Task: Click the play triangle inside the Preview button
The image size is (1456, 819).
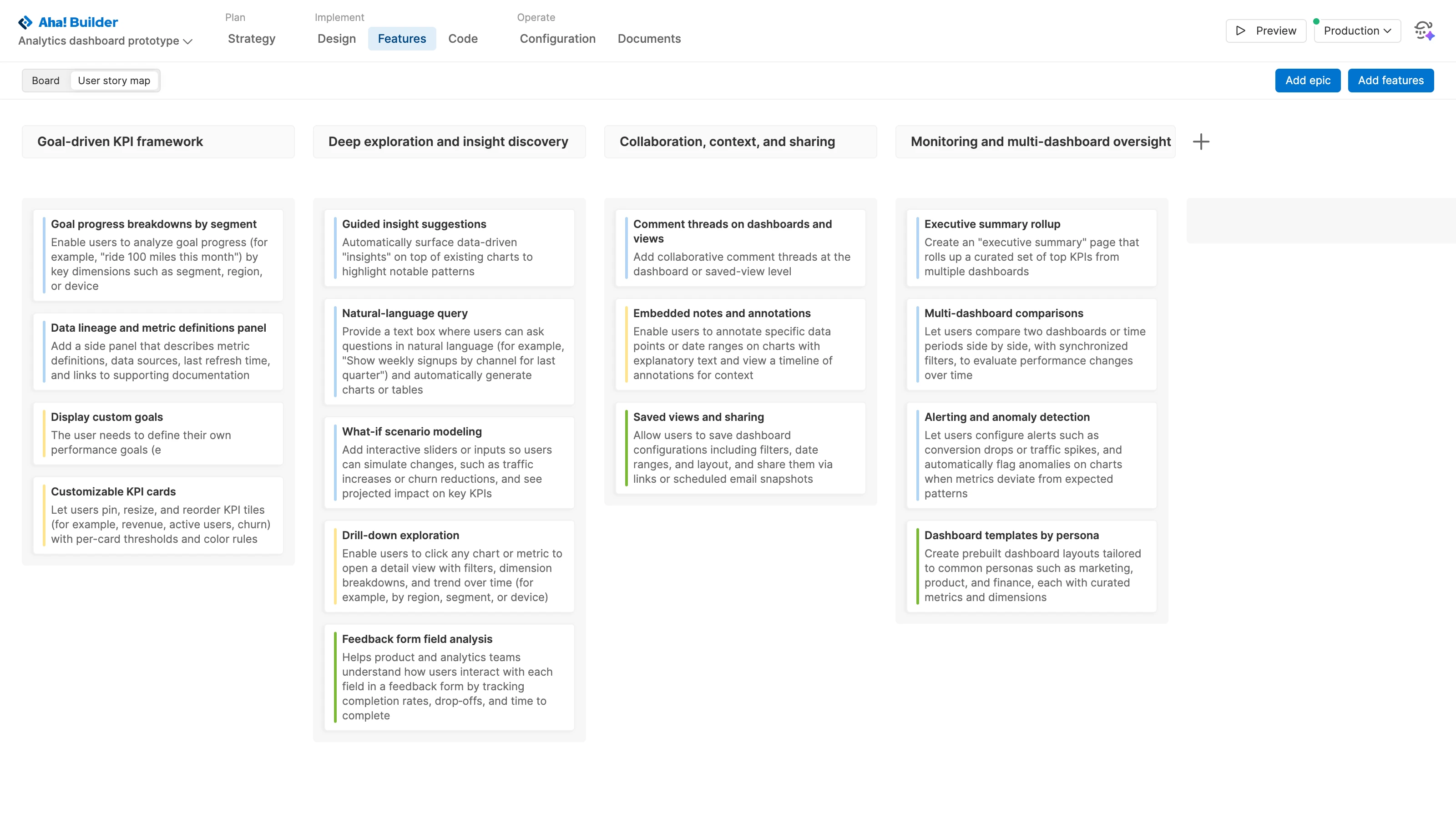Action: coord(1240,31)
